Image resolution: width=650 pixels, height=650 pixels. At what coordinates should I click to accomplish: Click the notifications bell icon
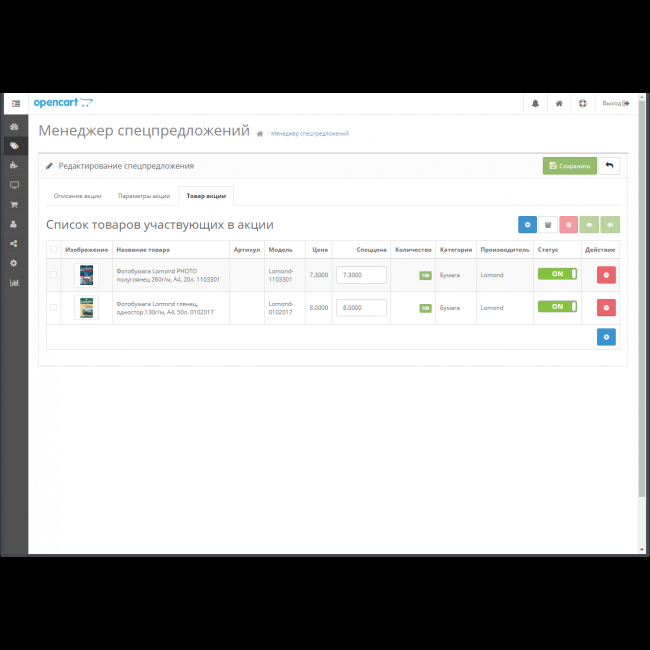(x=535, y=103)
